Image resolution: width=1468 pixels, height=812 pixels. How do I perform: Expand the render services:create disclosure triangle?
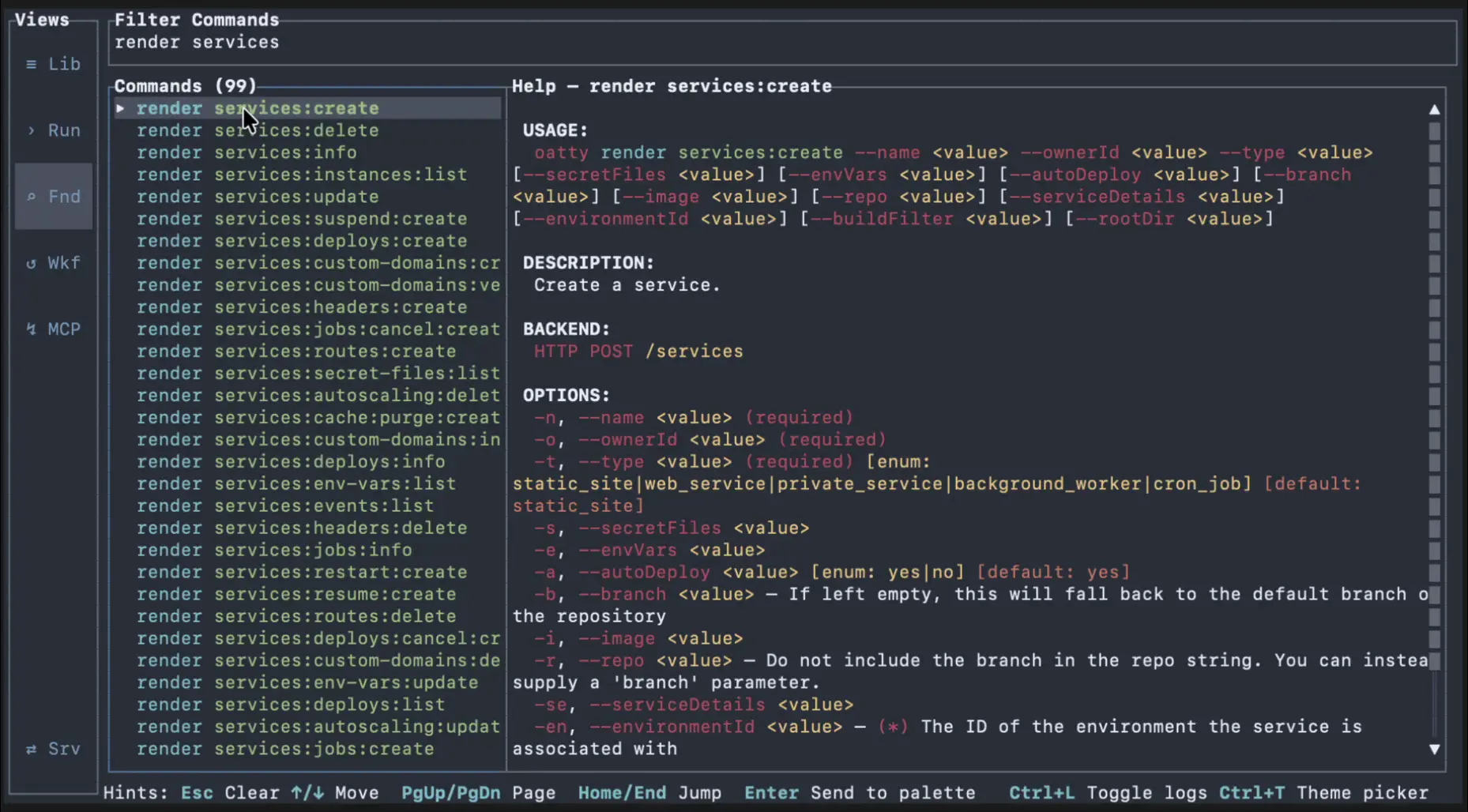click(121, 108)
